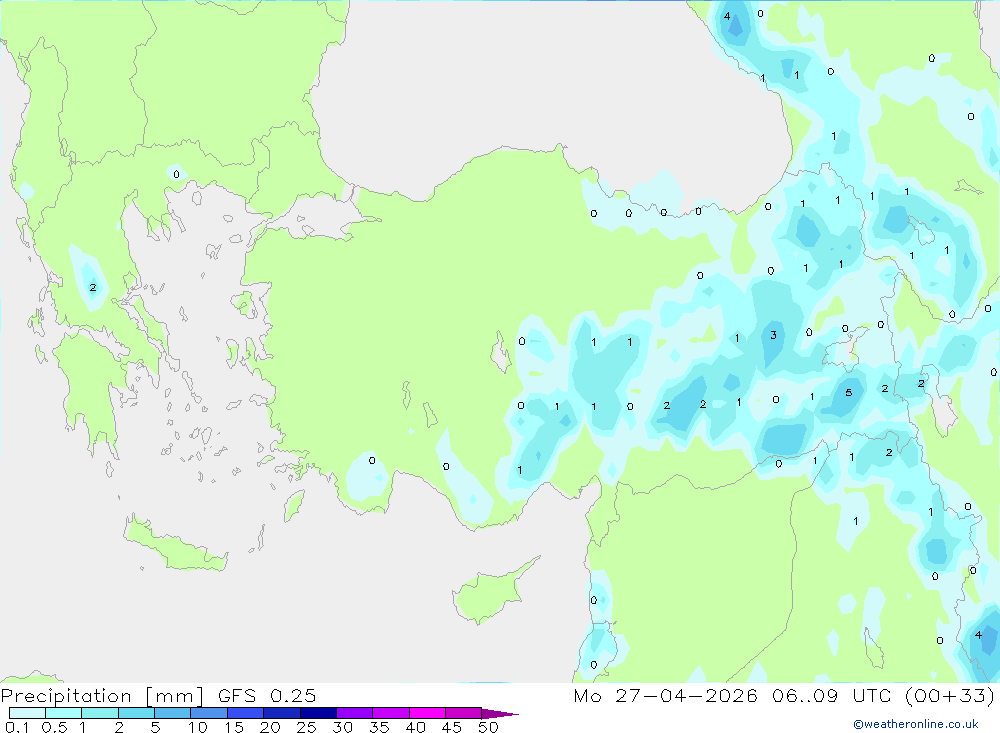Click the over-50 arrow tip of the legend
Screen dimensions: 1000x733
pyautogui.click(x=500, y=714)
